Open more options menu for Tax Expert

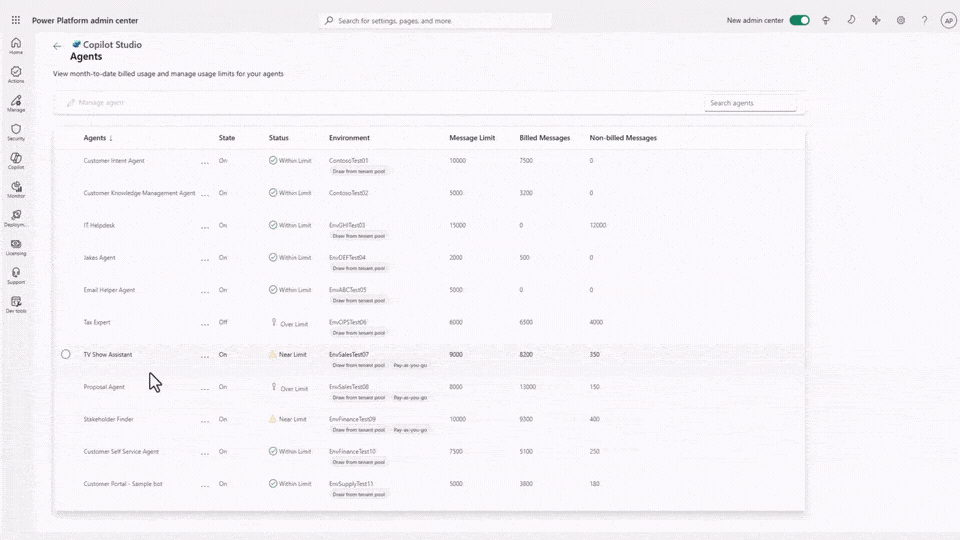click(205, 323)
